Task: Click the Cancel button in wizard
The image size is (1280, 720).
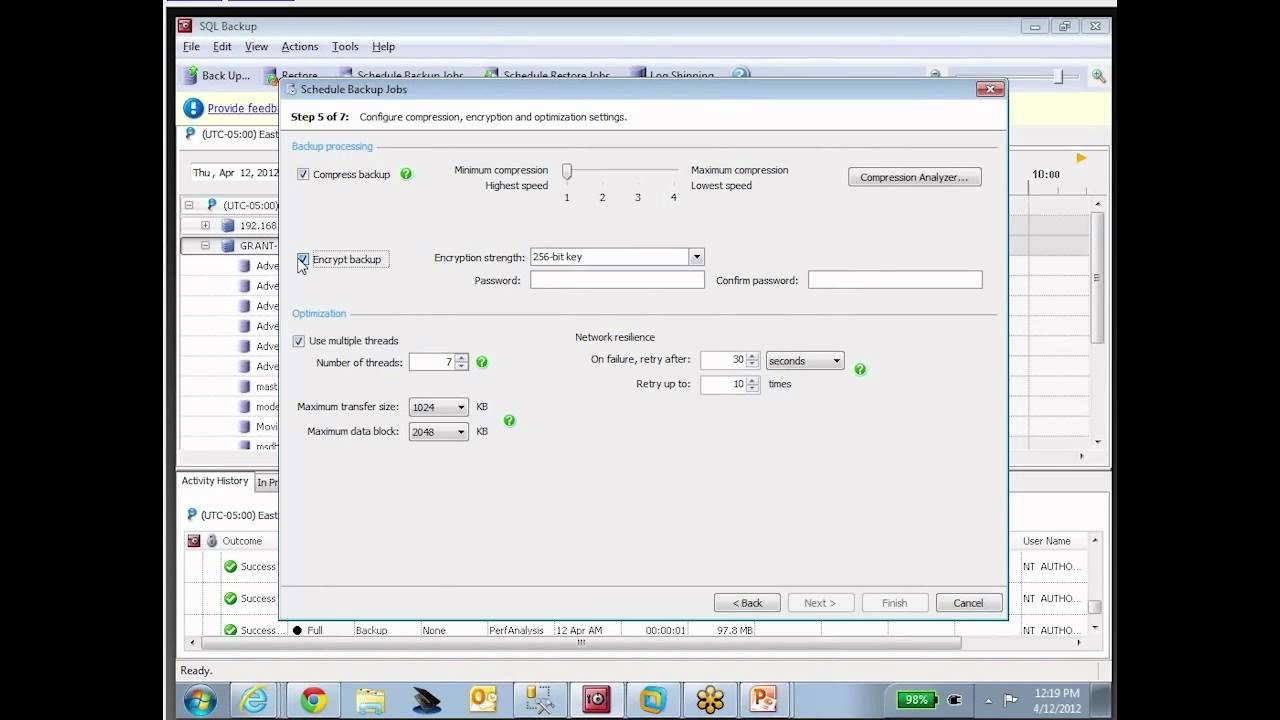Action: coord(968,603)
